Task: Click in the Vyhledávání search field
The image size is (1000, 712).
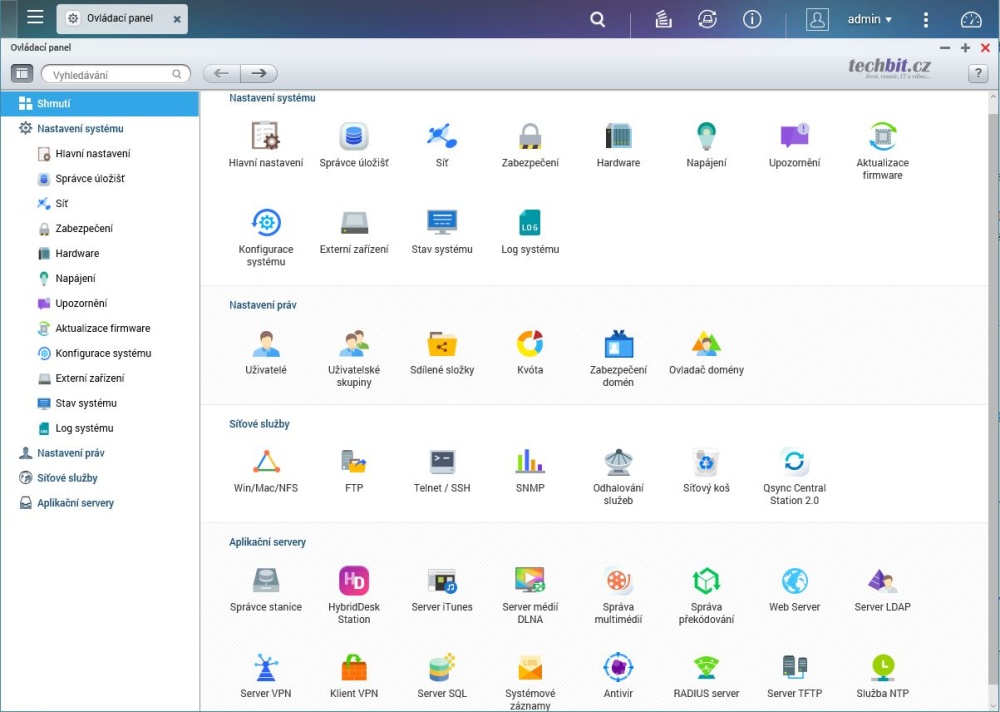Action: click(x=108, y=74)
